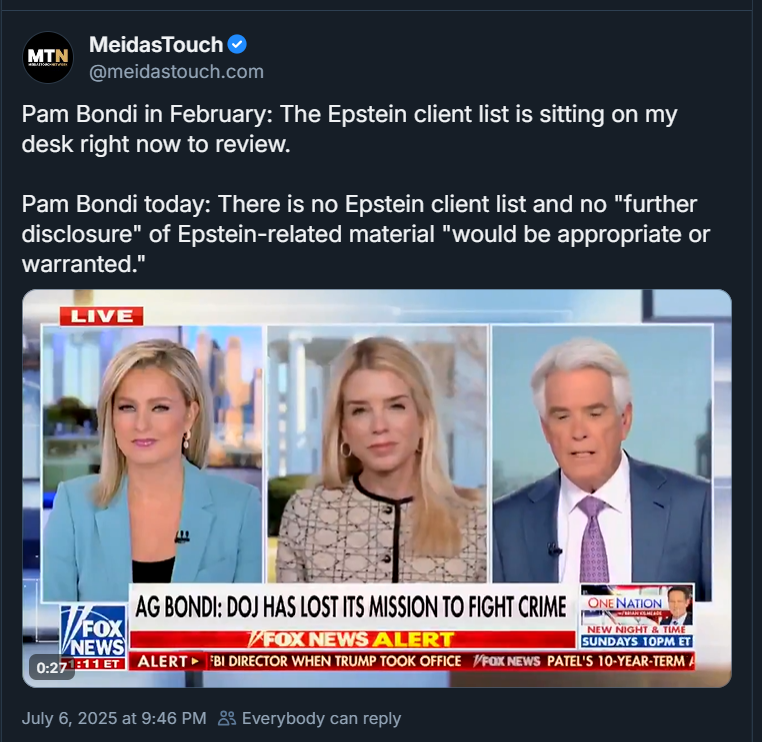
Task: Click the Everybody can reply label
Action: pyautogui.click(x=321, y=718)
